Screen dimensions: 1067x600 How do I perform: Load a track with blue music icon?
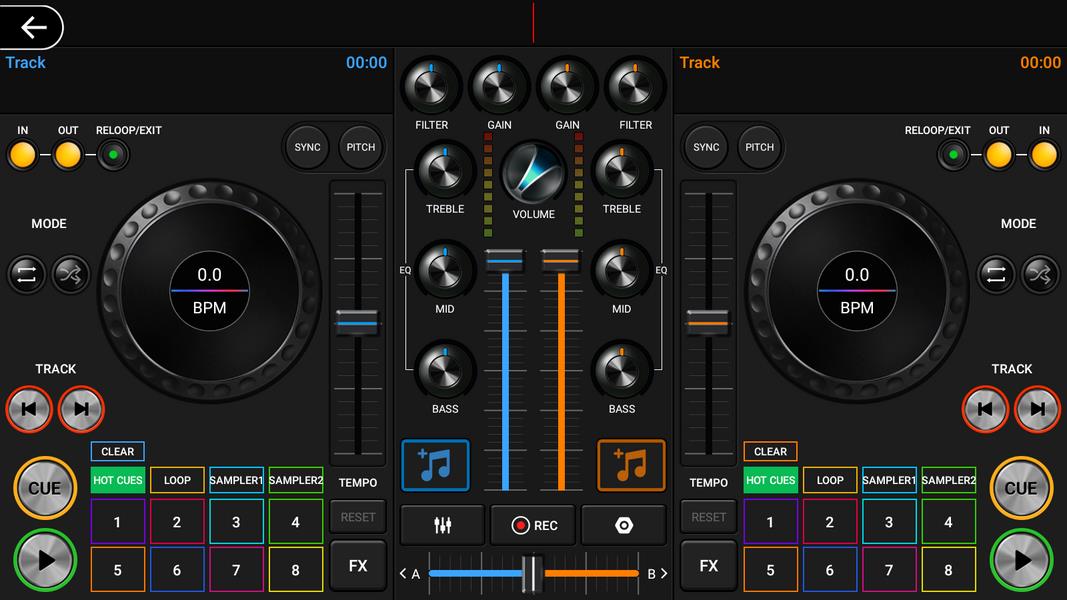435,465
